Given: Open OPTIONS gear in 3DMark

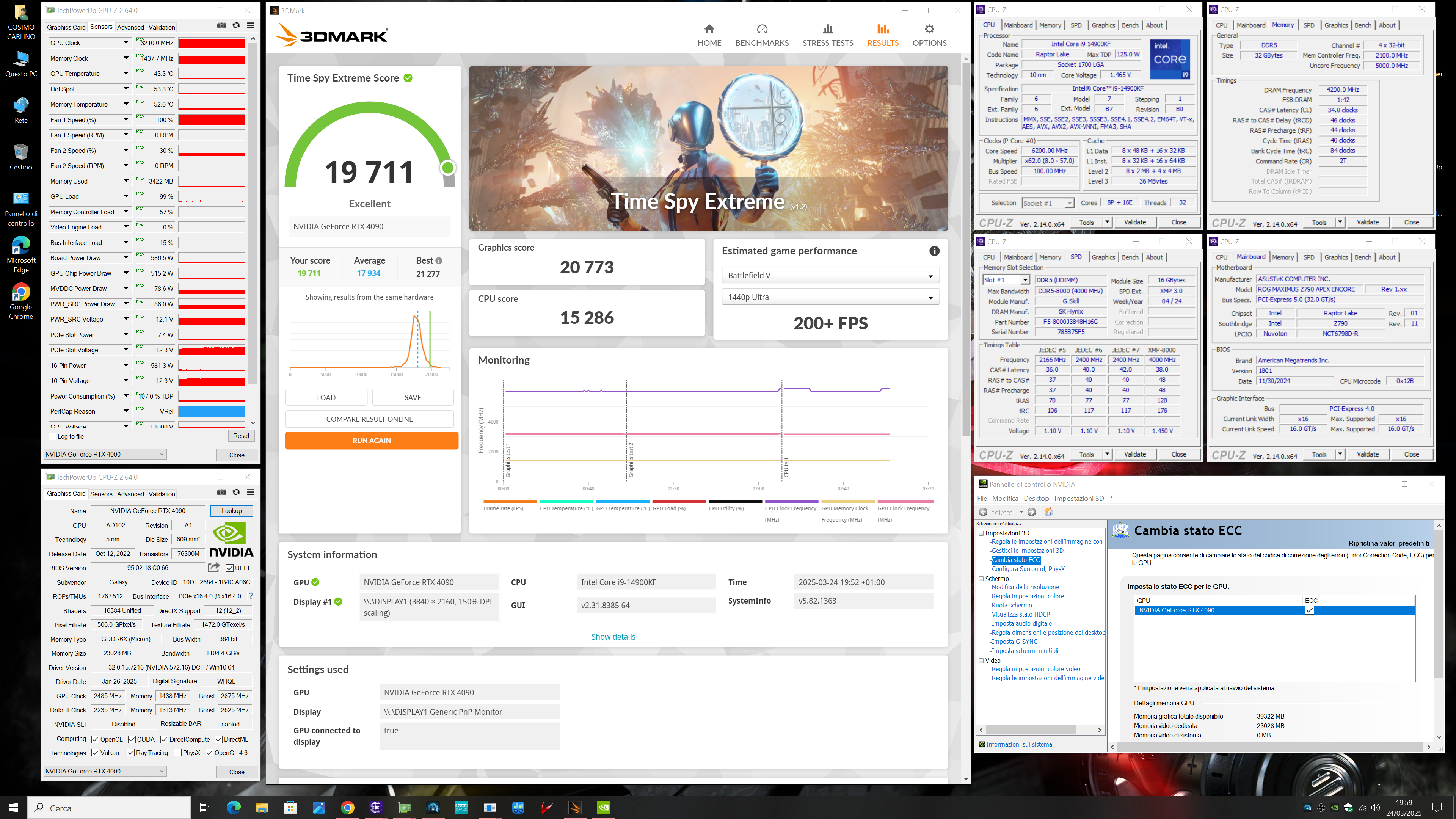Looking at the screenshot, I should (929, 35).
